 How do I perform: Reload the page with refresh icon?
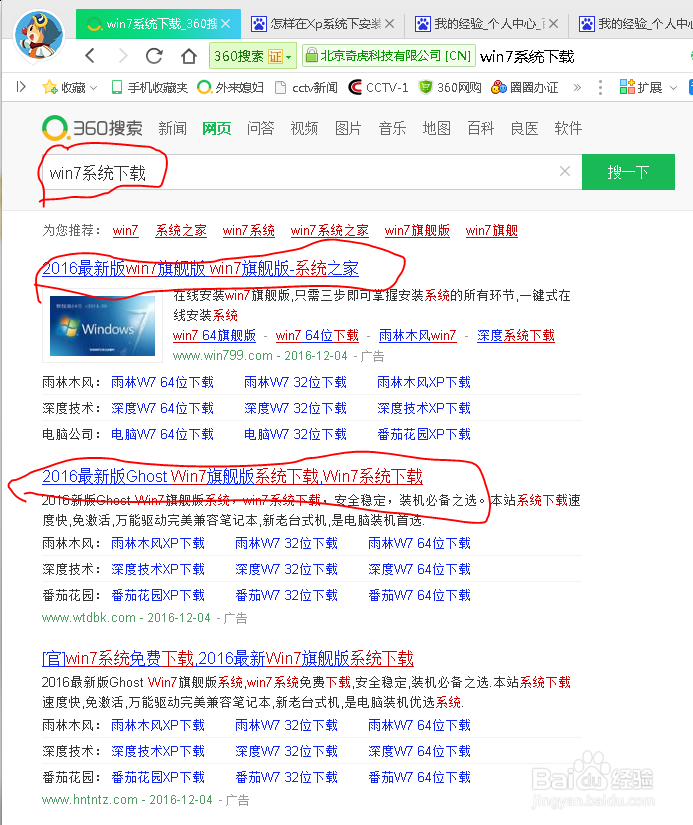click(154, 56)
